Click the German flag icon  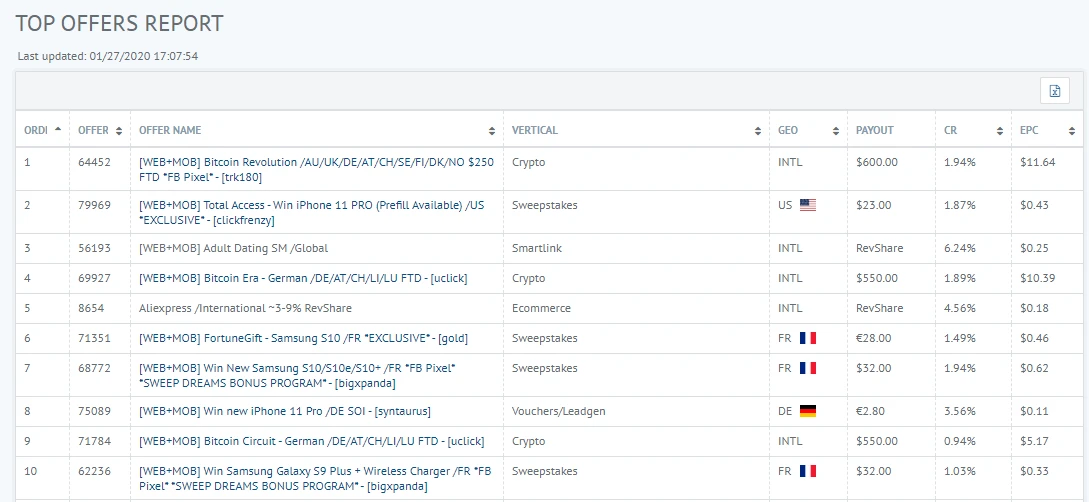808,411
